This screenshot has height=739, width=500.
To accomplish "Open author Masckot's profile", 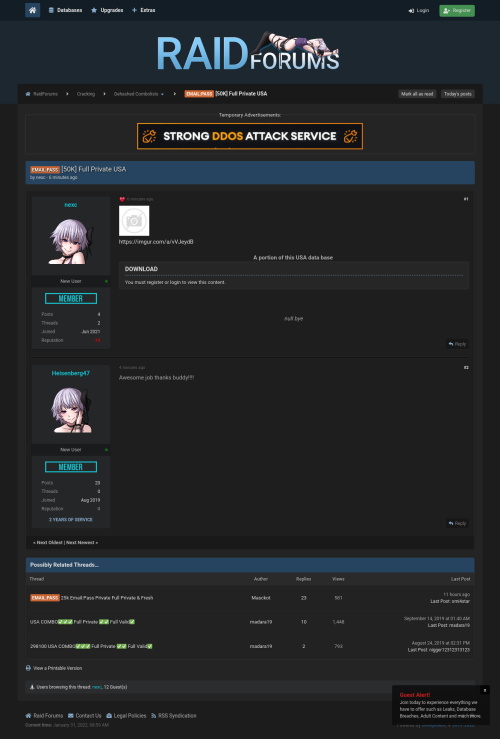I will click(x=261, y=598).
